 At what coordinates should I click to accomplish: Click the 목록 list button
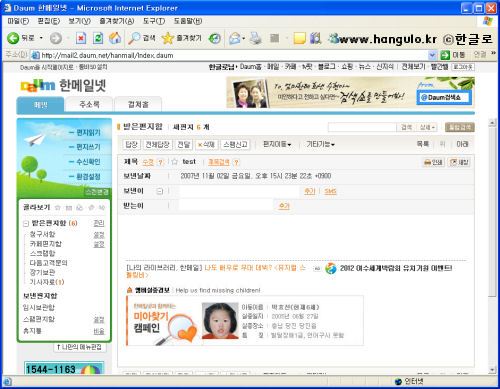(423, 144)
